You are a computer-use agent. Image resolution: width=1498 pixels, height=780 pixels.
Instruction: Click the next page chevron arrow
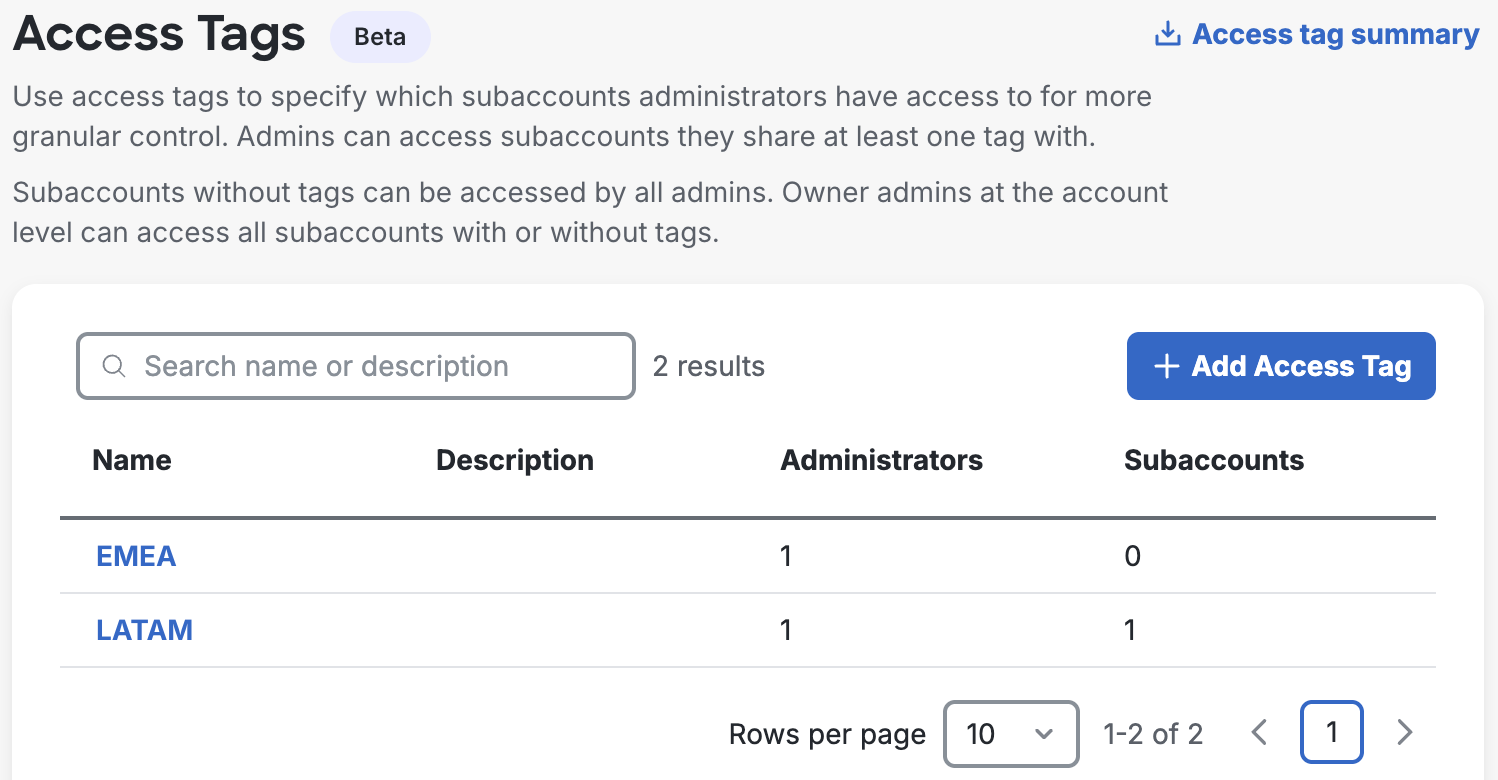point(1404,733)
